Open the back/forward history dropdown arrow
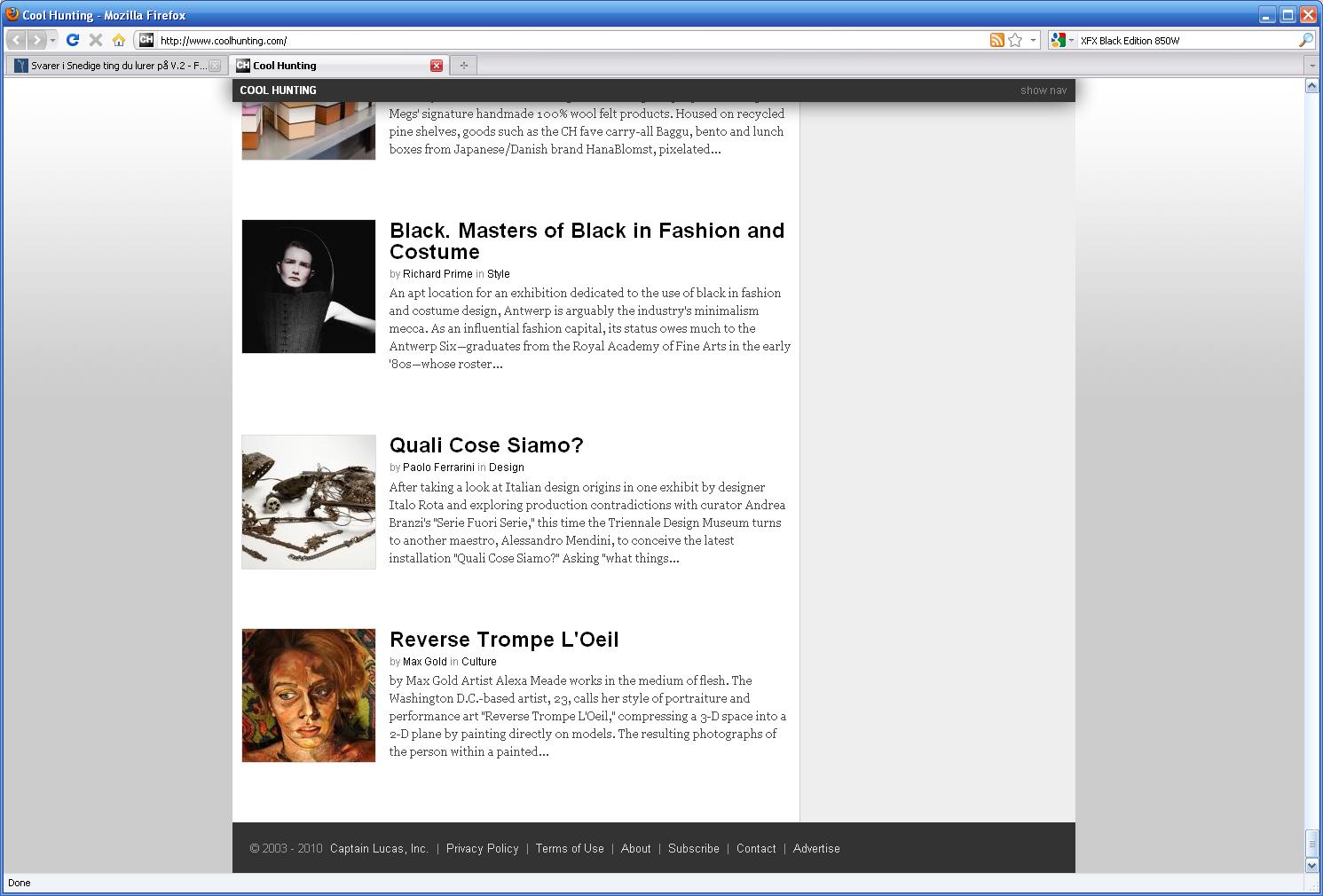The height and width of the screenshot is (896, 1323). (x=52, y=40)
